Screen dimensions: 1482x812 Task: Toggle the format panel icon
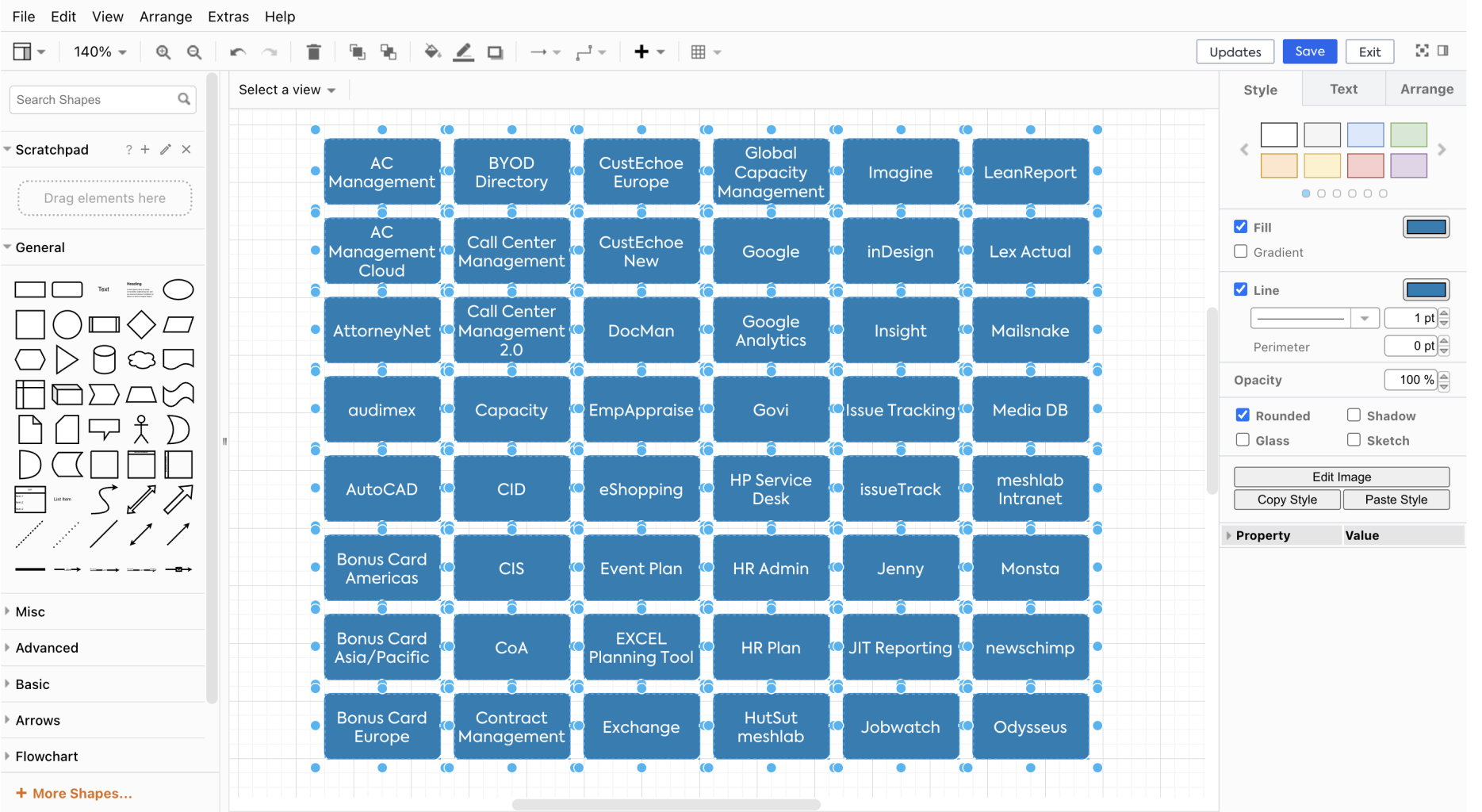coord(1443,51)
